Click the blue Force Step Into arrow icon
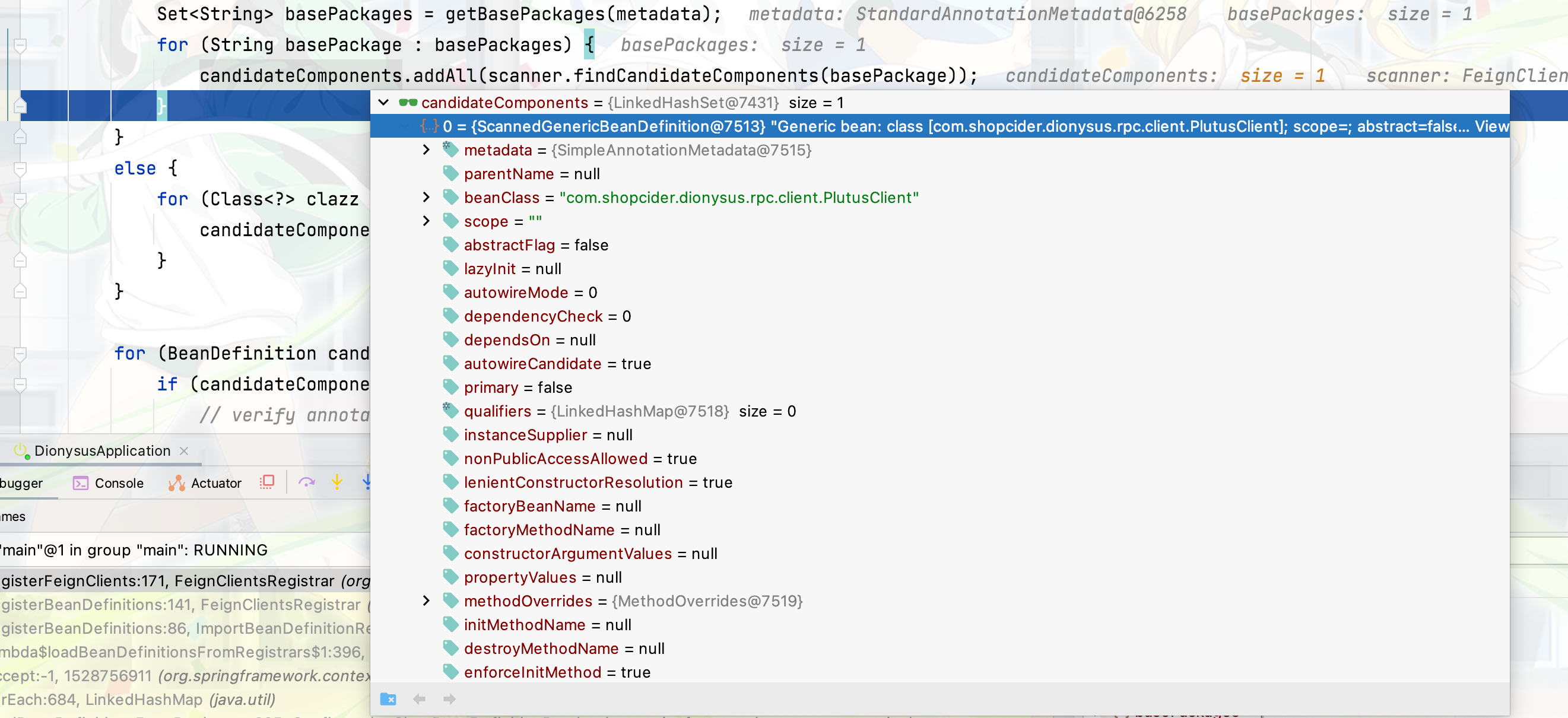 click(x=367, y=482)
